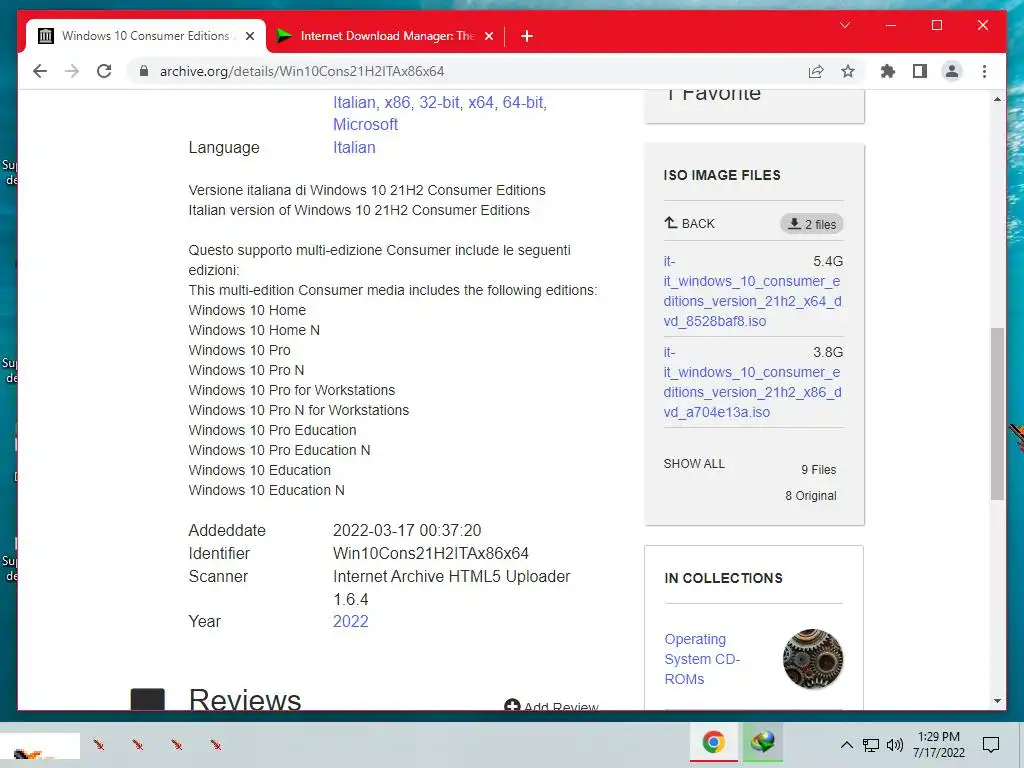This screenshot has height=768, width=1024.
Task: Click the Italian topic link
Action: tap(354, 103)
